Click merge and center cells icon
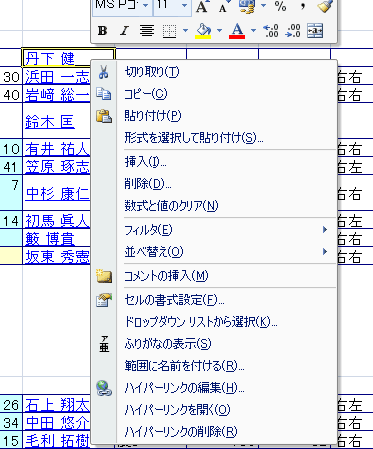Image resolution: width=373 pixels, height=449 pixels. coord(315,31)
